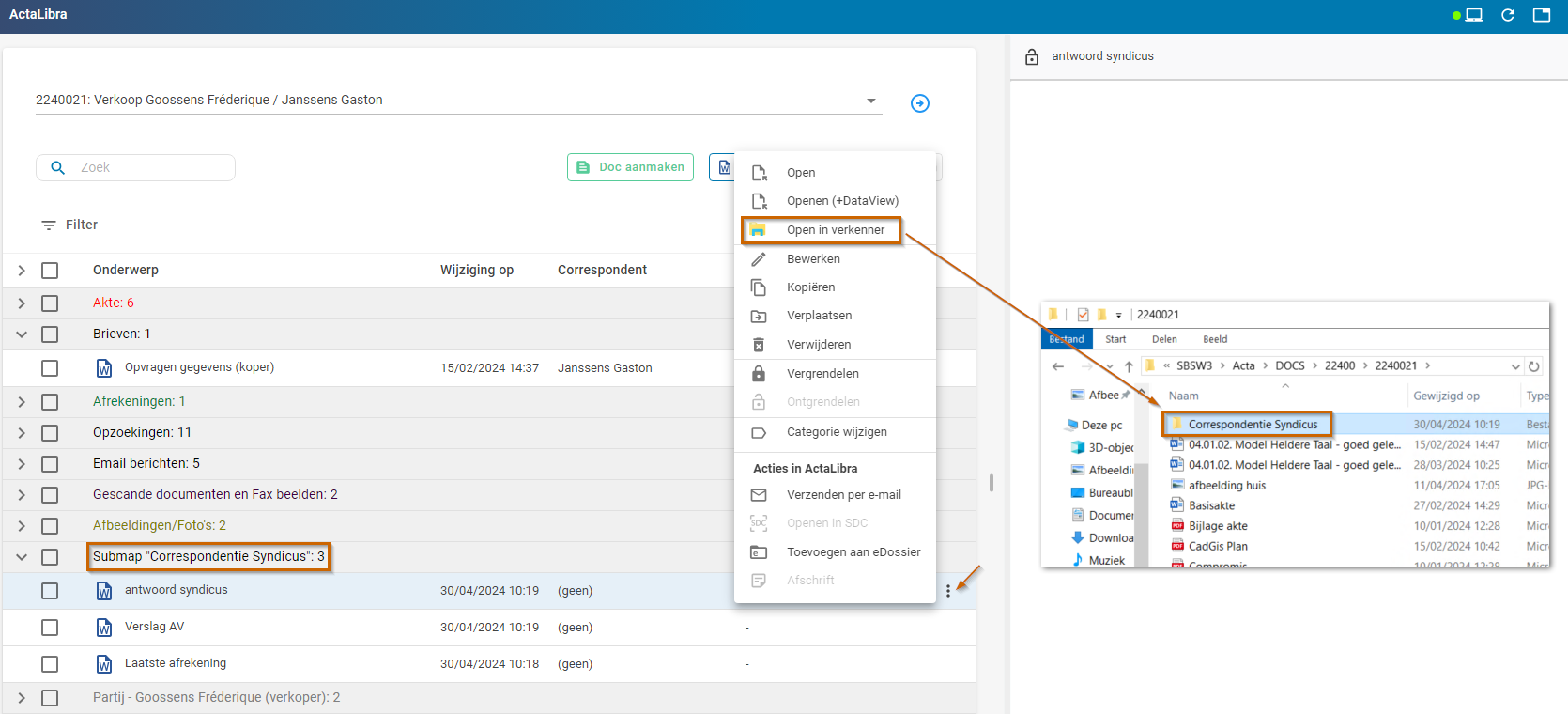Screen dimensions: 1568x714
Task: Click the refresh icon in the top bar
Action: pos(1508,15)
